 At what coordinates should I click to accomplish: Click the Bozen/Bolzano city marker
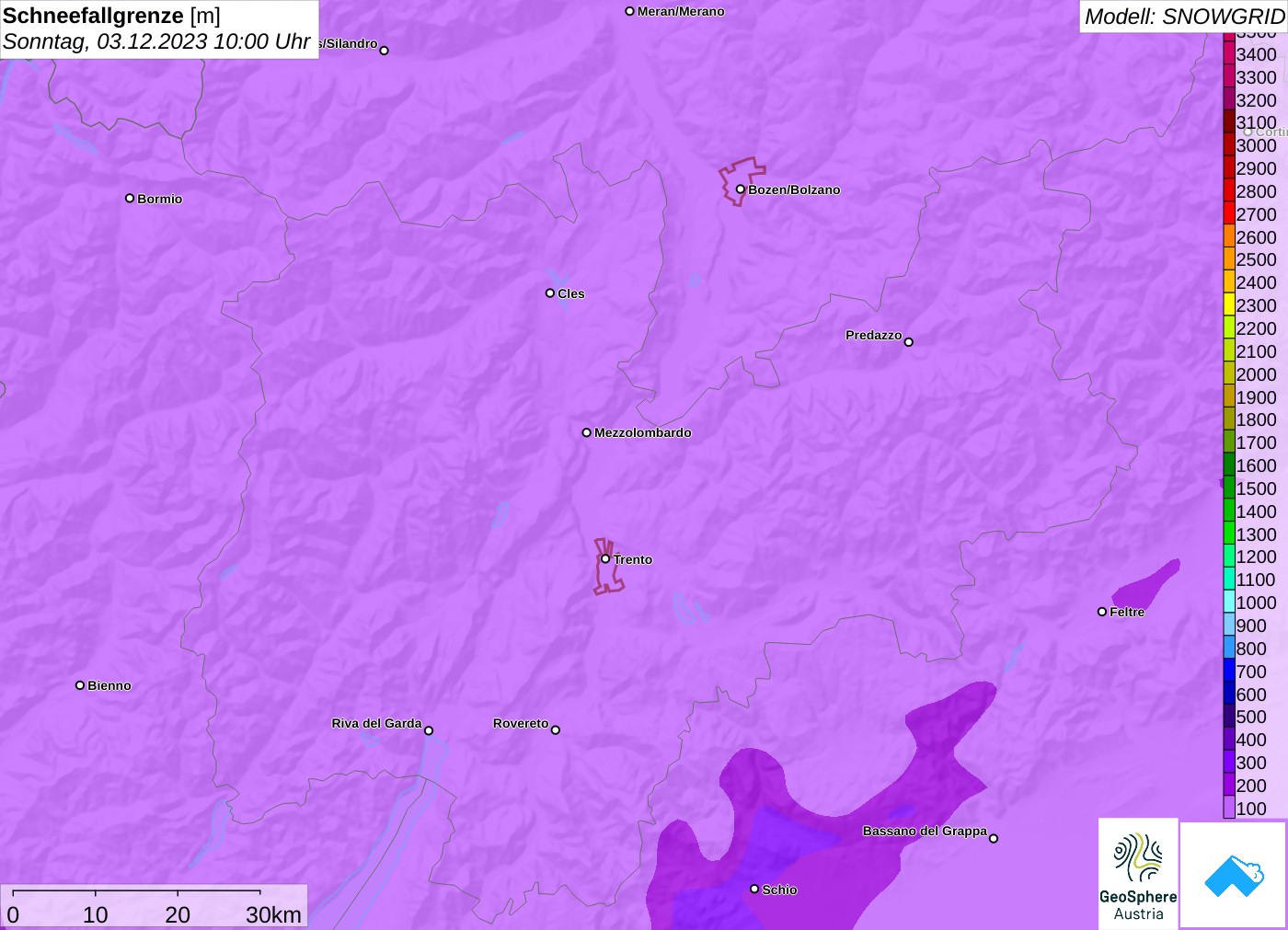[x=740, y=189]
